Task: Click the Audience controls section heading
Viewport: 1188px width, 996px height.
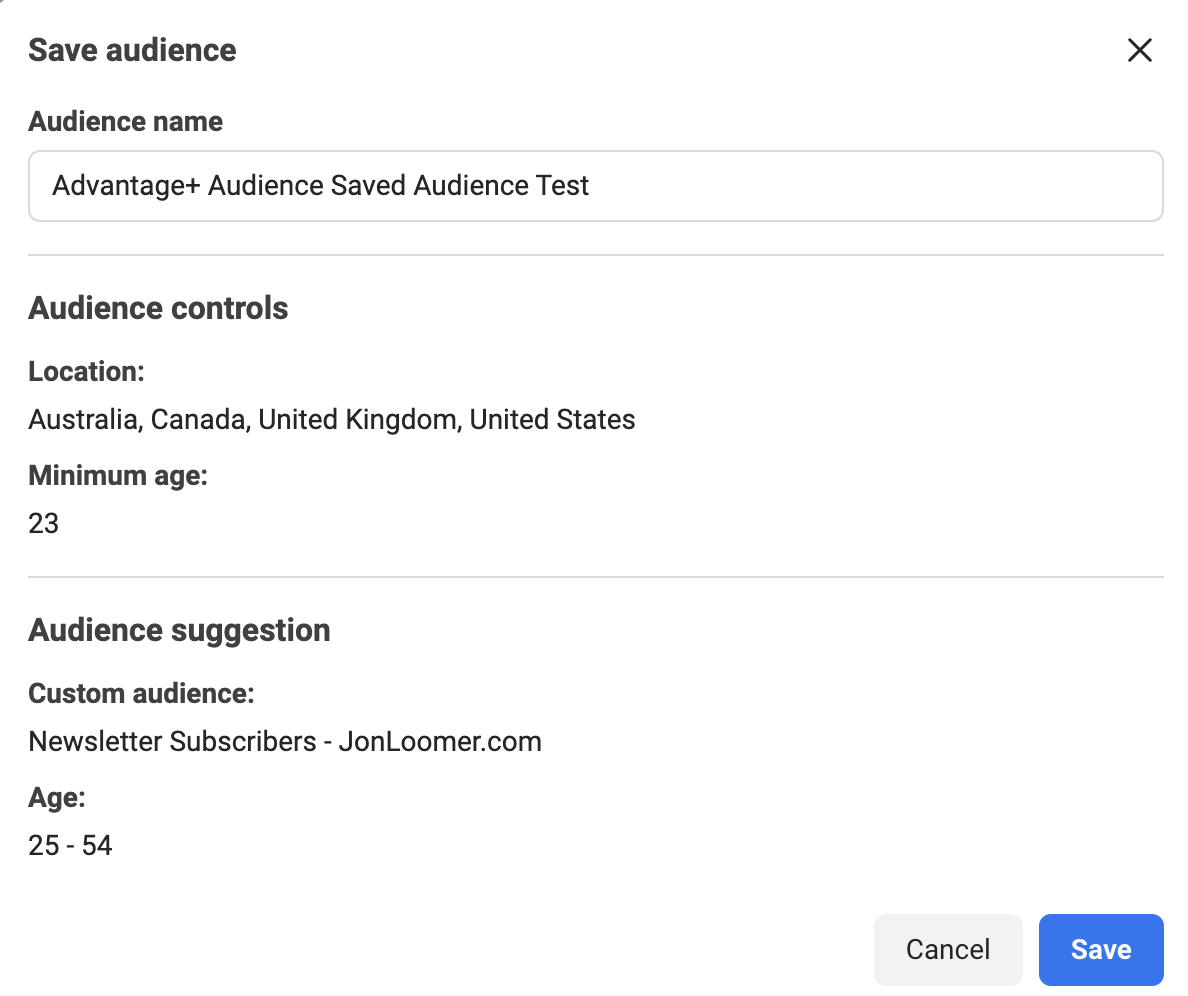Action: click(158, 308)
